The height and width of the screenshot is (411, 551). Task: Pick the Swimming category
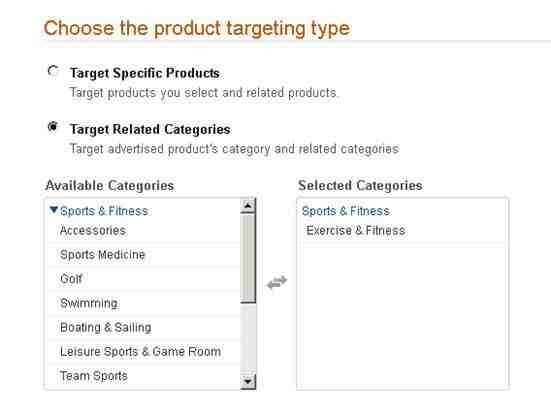[143, 303]
